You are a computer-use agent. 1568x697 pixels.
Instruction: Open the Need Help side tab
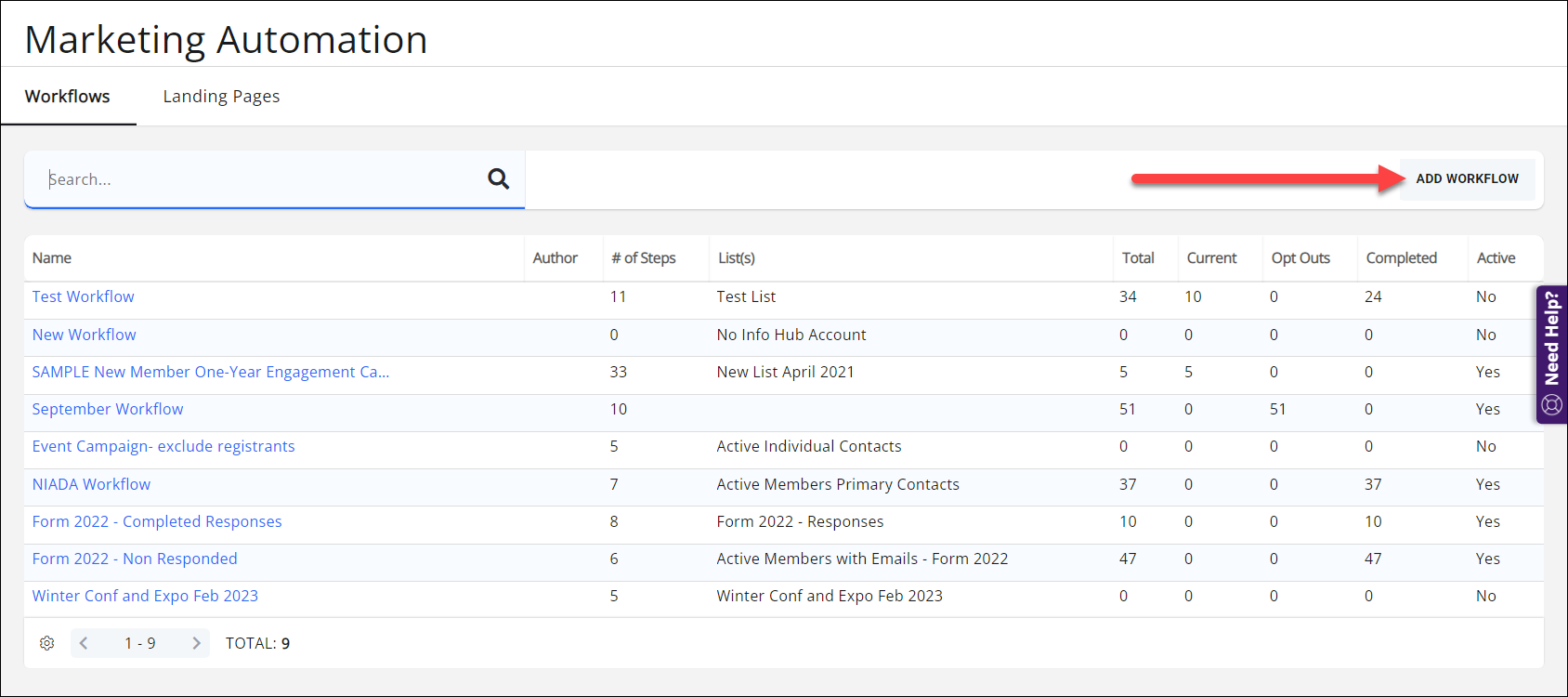(x=1551, y=354)
